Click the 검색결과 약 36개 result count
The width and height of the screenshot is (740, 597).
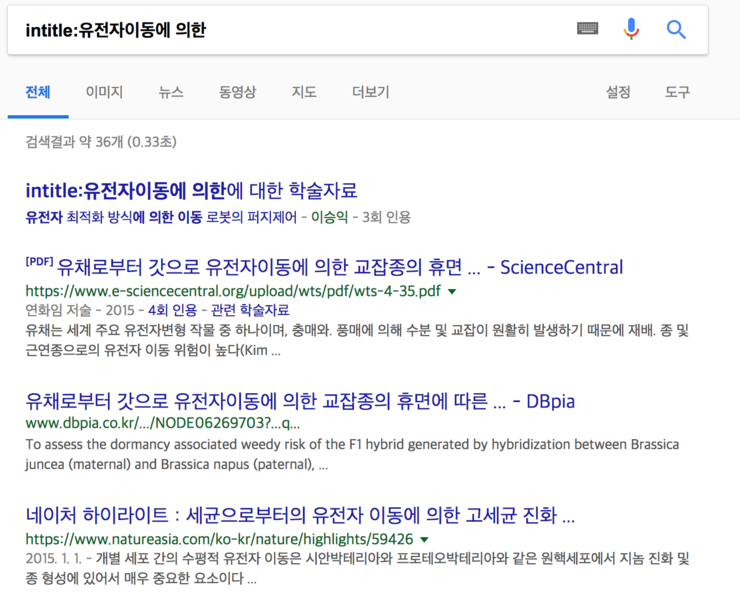(101, 142)
